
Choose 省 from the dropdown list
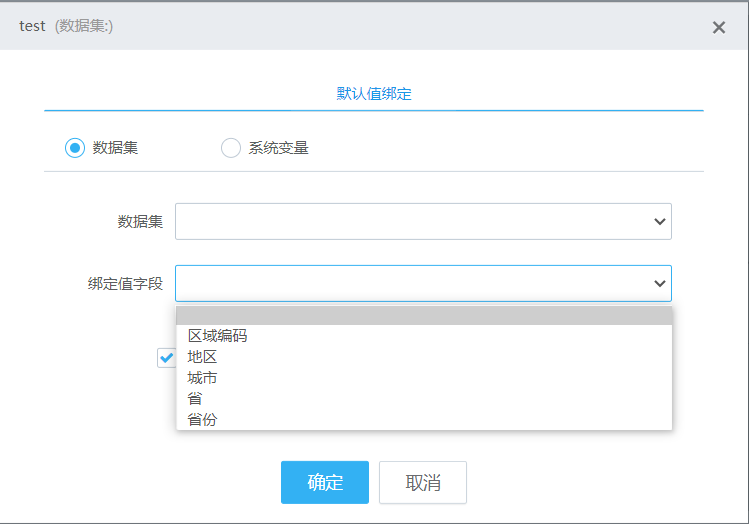point(424,398)
